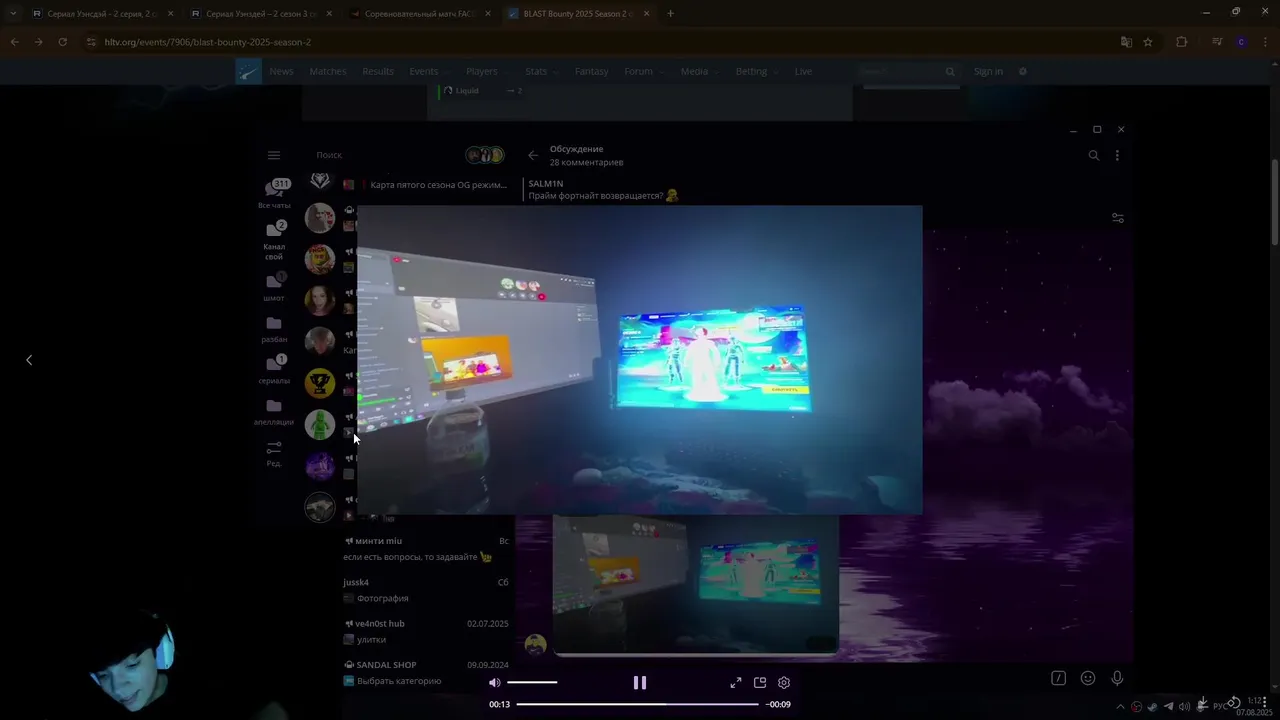
Task: Click HLTV "Sign in" link
Action: (988, 71)
